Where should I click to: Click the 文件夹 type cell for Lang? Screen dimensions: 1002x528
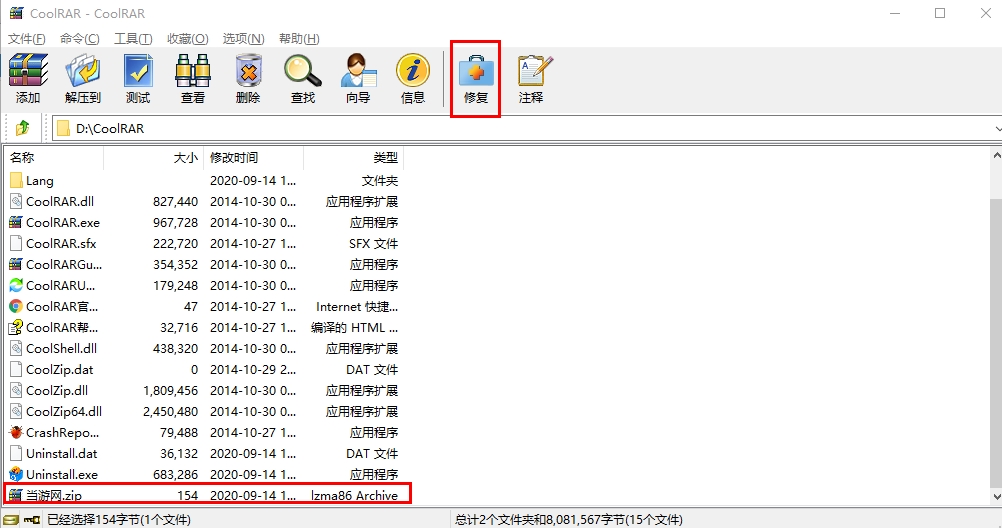[380, 181]
